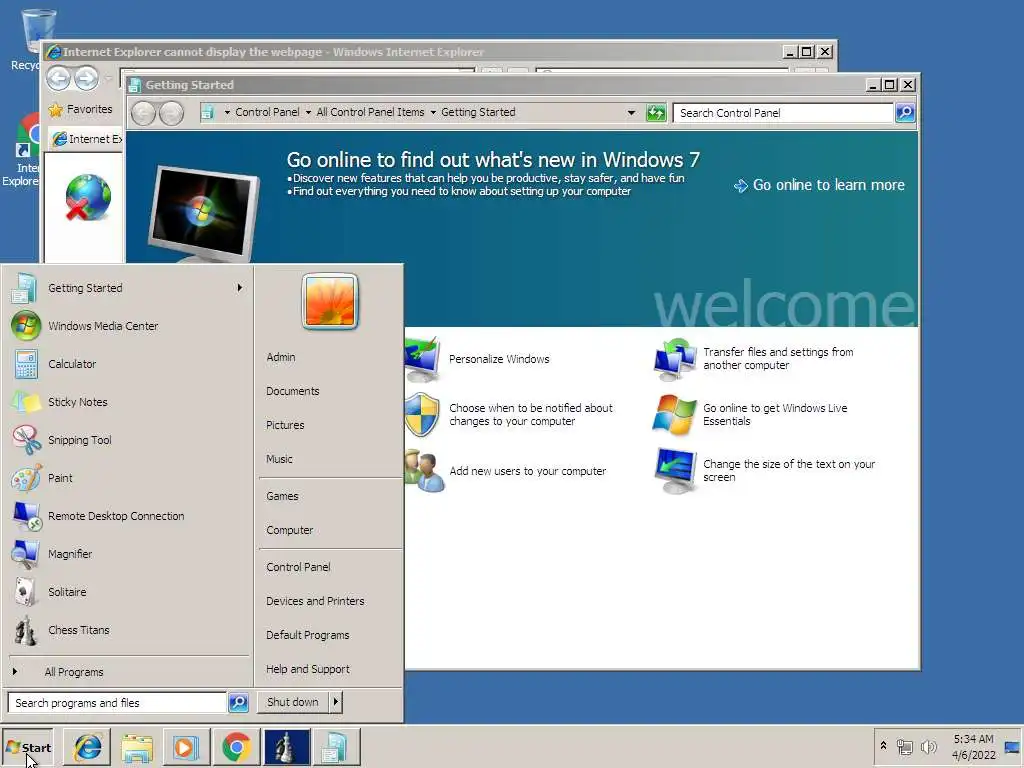Click Go online to learn more

pos(820,185)
